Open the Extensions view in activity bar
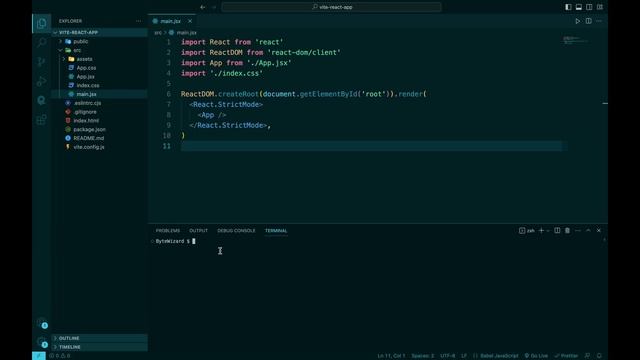Screen dimensions: 640x360 click(x=42, y=120)
